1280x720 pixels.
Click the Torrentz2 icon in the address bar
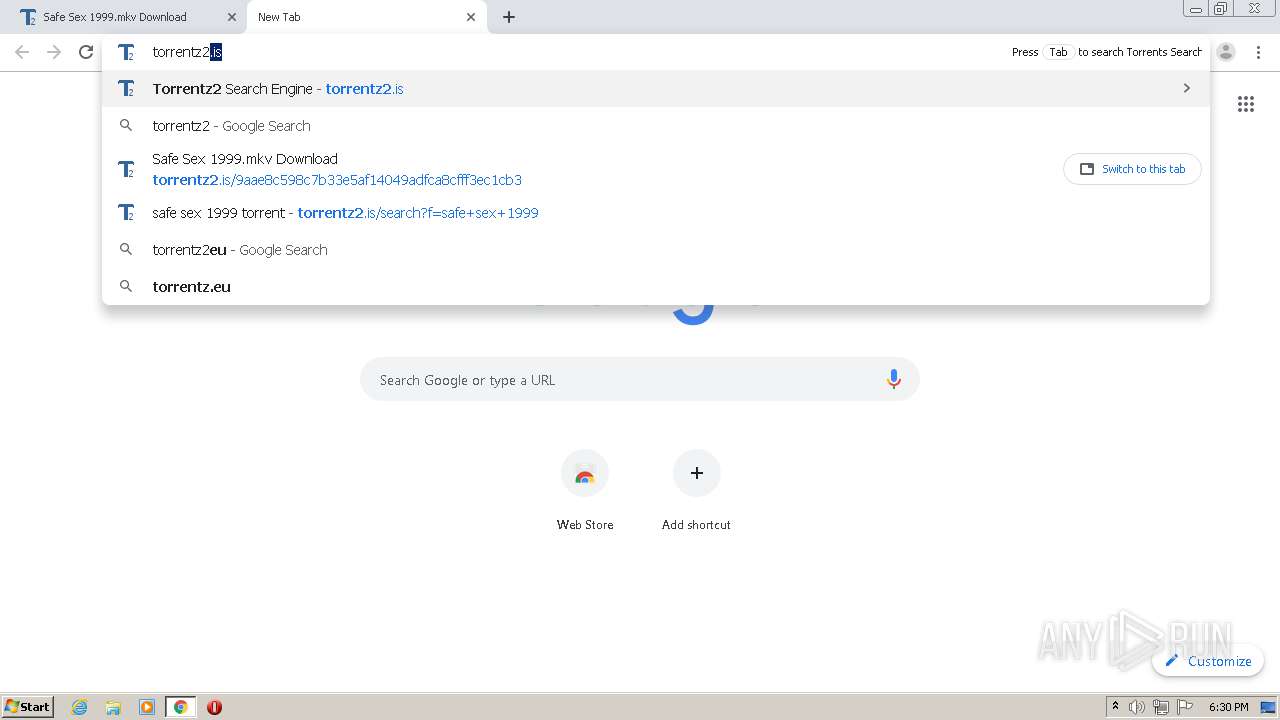126,52
